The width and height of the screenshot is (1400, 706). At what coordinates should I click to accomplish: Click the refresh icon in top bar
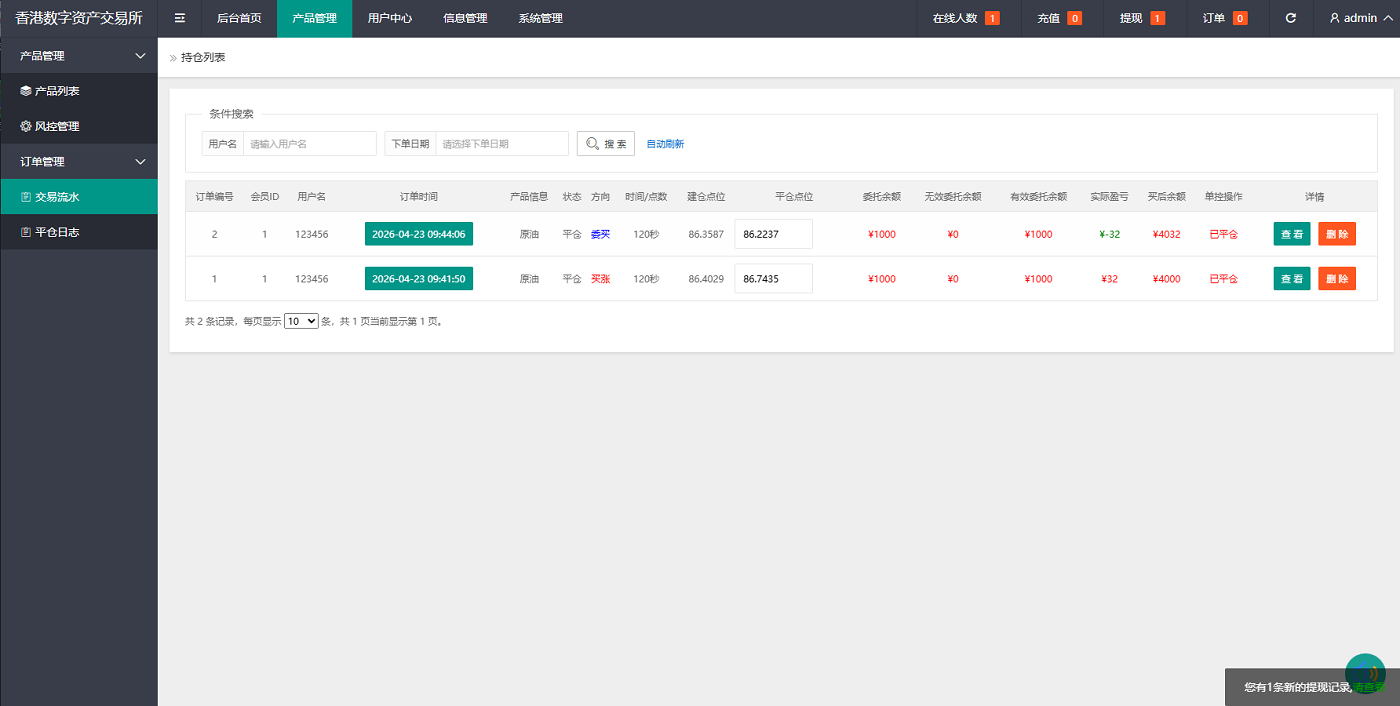click(x=1290, y=18)
